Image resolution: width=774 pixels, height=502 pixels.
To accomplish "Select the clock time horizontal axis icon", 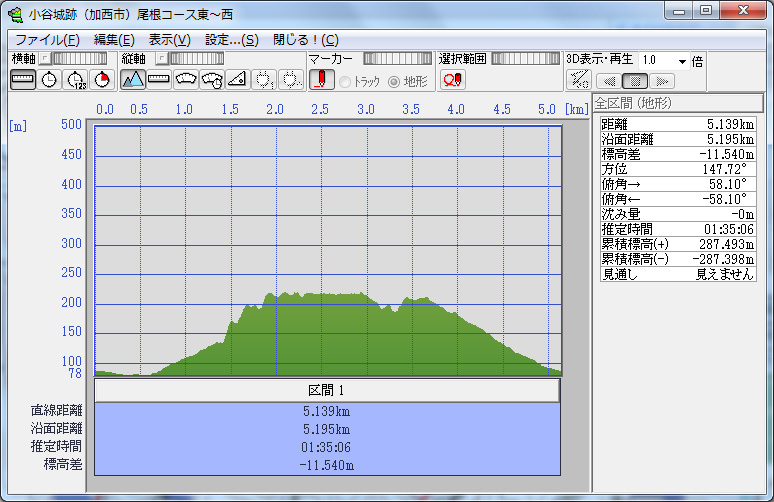I will [x=49, y=79].
